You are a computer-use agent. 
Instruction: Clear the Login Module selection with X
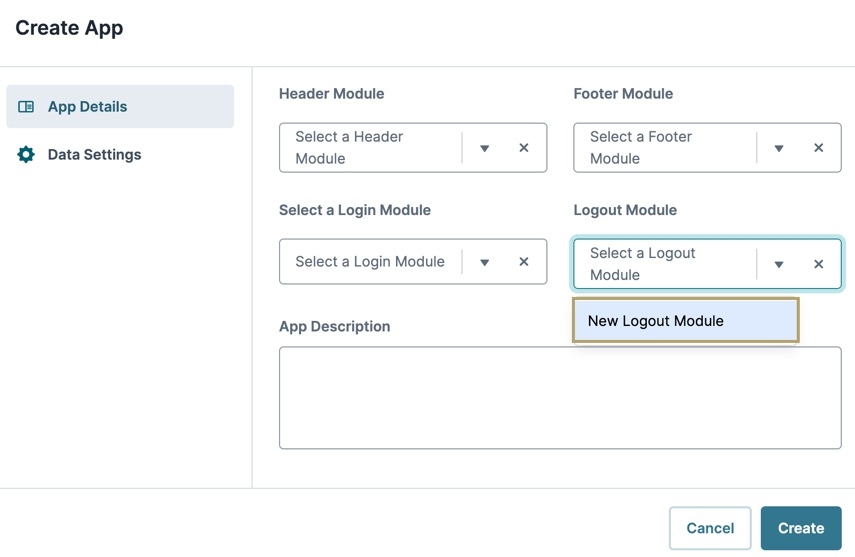coord(523,262)
